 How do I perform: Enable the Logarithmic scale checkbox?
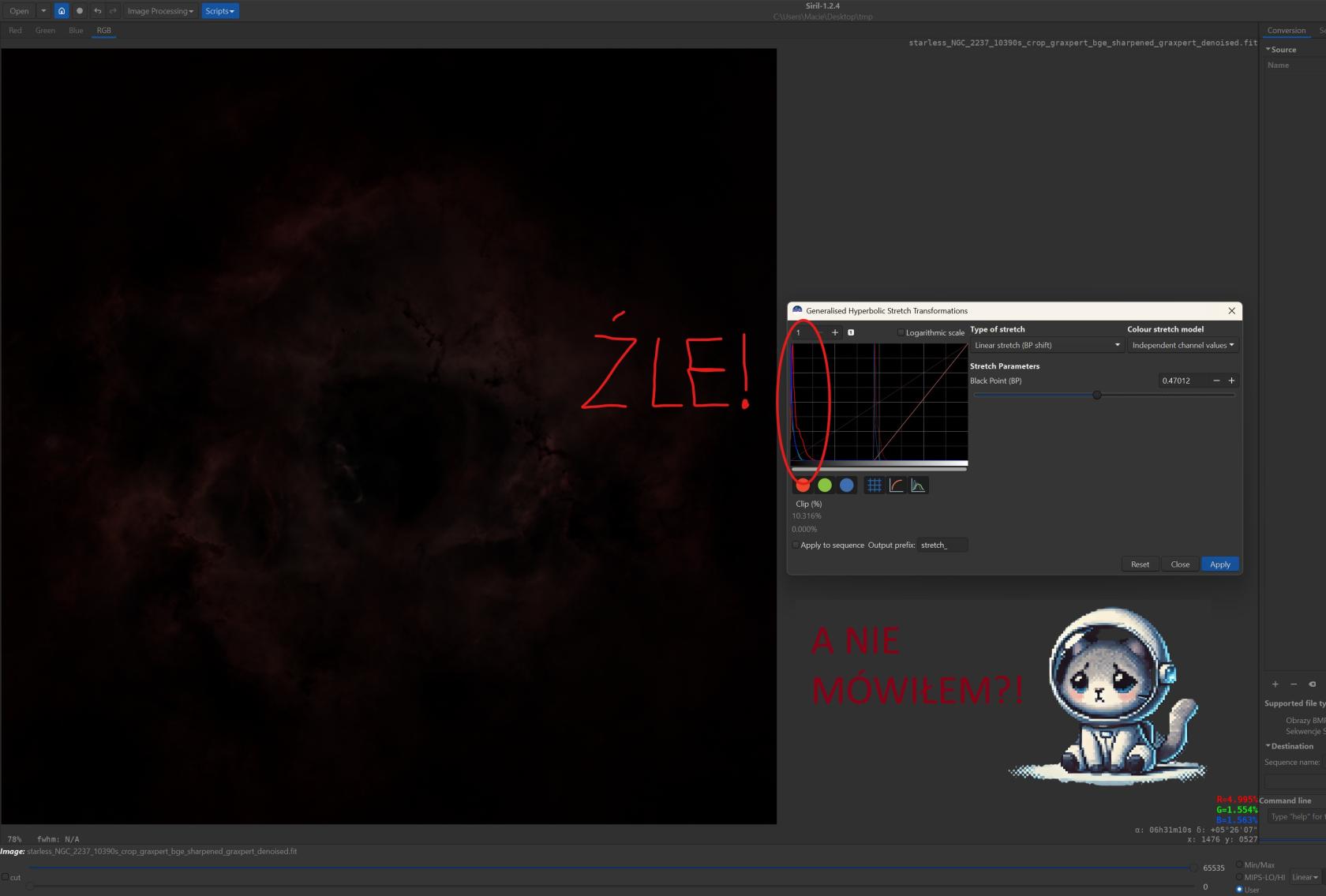tap(901, 332)
